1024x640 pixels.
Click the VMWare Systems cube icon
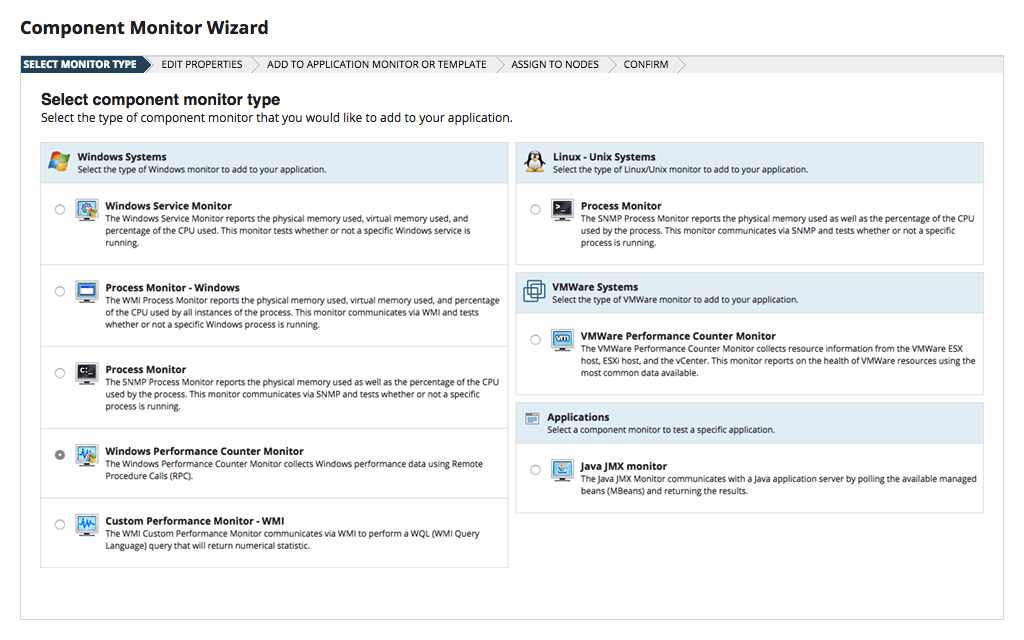[x=535, y=291]
